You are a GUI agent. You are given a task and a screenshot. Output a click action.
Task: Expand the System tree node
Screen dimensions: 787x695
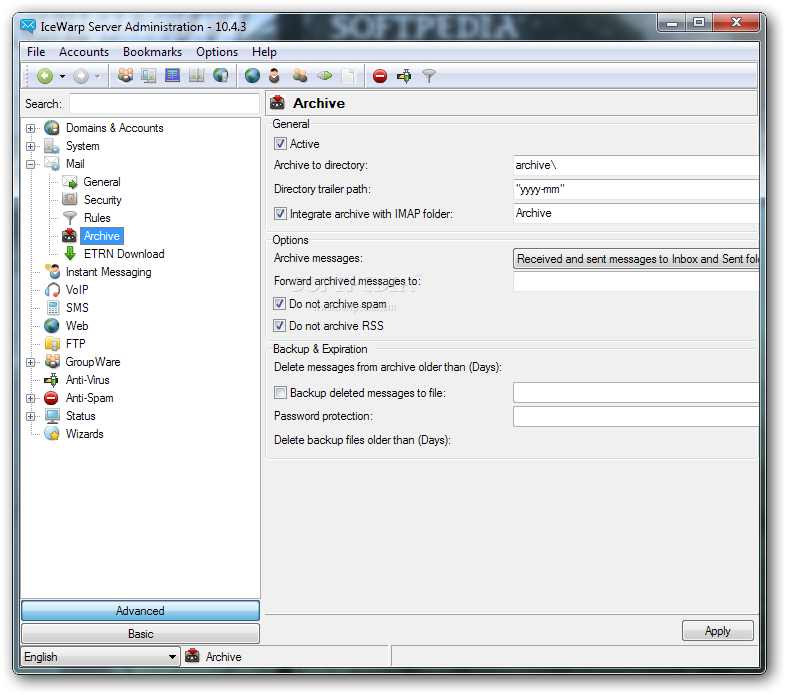coord(31,147)
